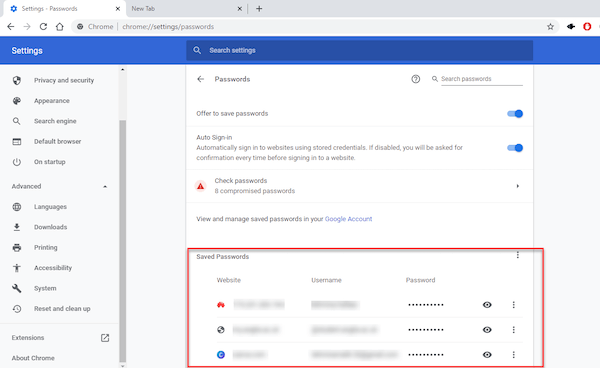Open Printing settings
Image resolution: width=600 pixels, height=368 pixels.
46,248
